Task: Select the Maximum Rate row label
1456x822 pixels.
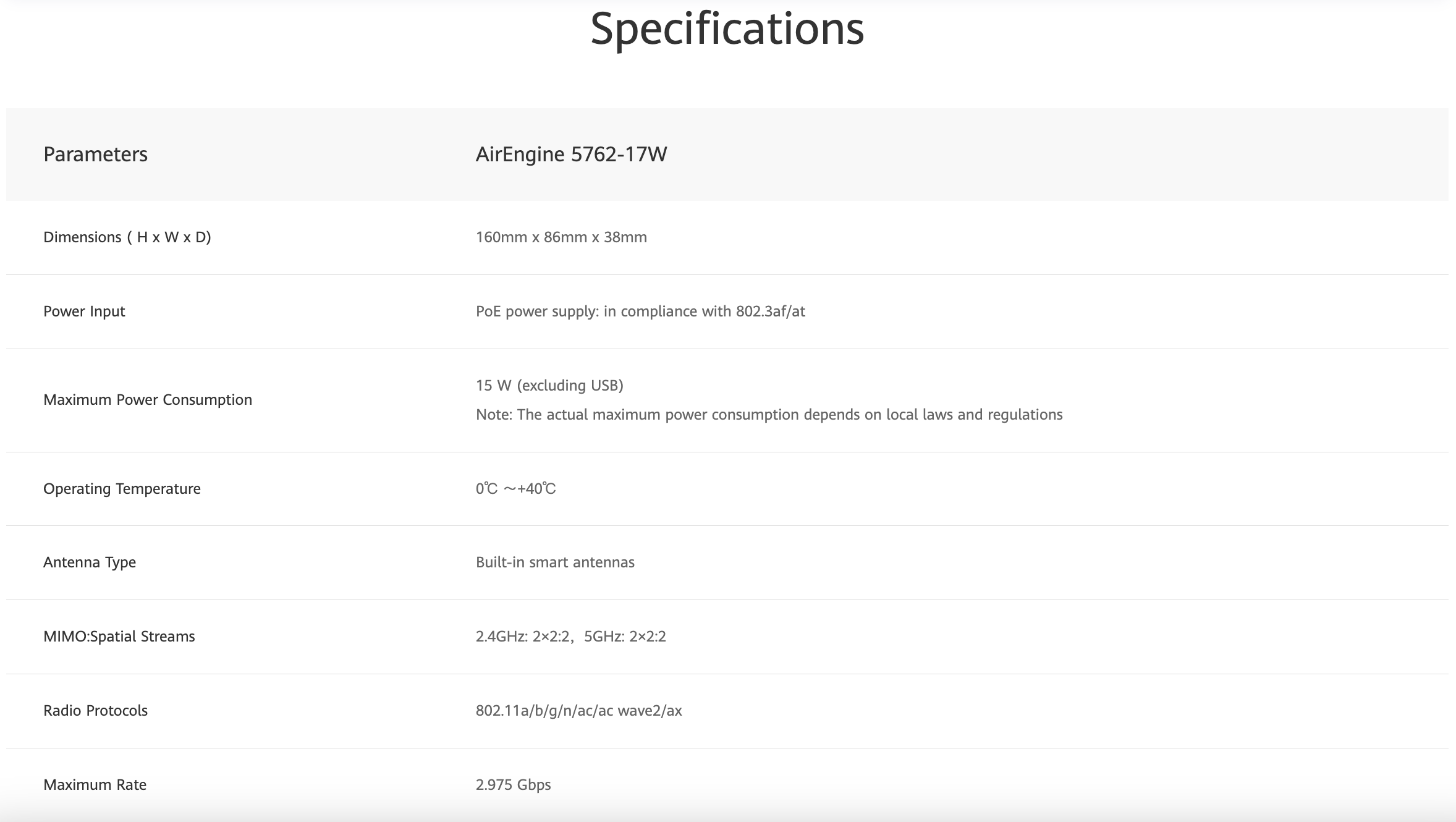Action: tap(95, 785)
